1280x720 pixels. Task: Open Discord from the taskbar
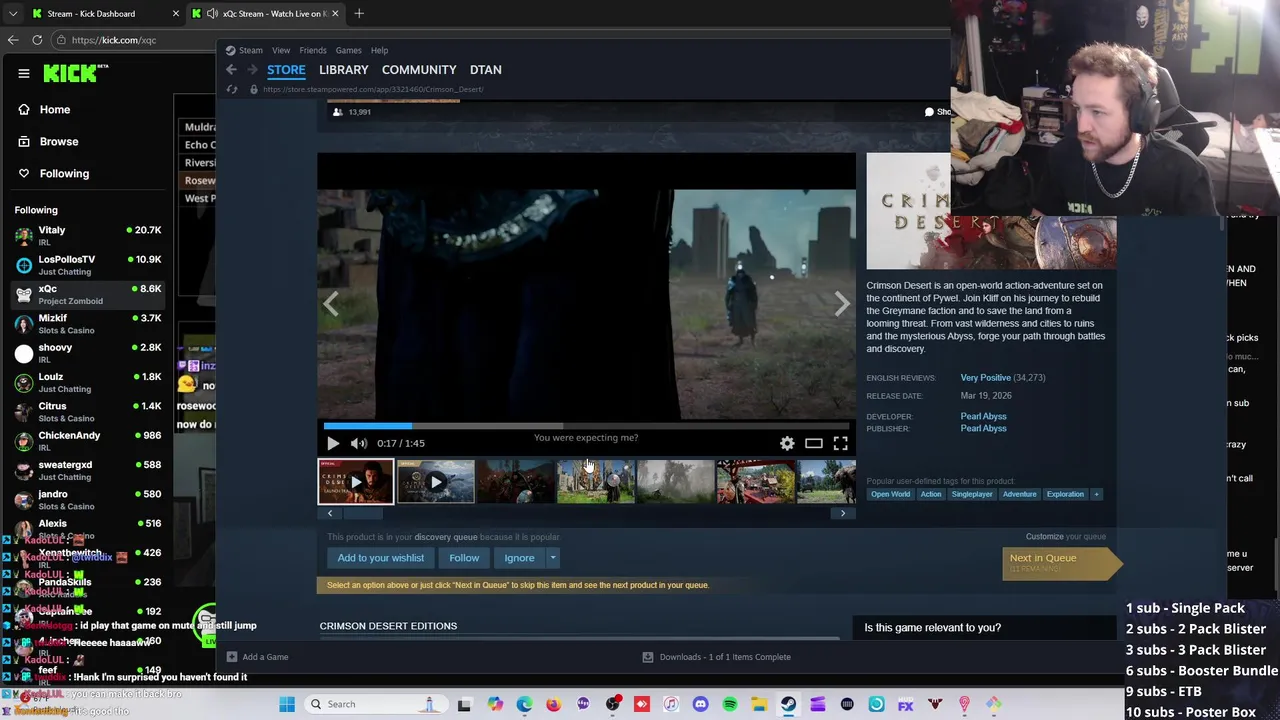click(700, 704)
